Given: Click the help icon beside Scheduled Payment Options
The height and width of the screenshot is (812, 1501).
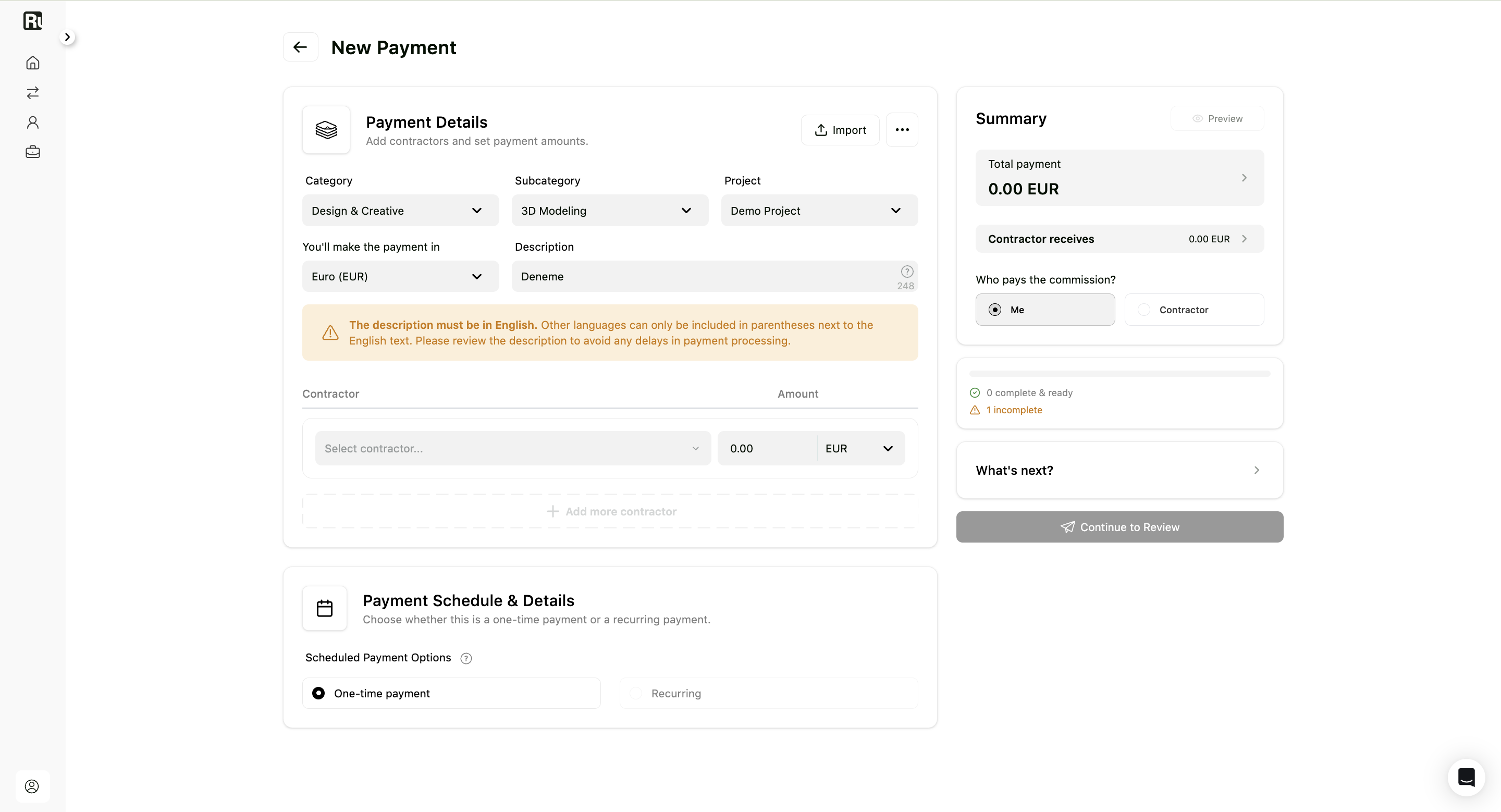Looking at the screenshot, I should point(466,658).
